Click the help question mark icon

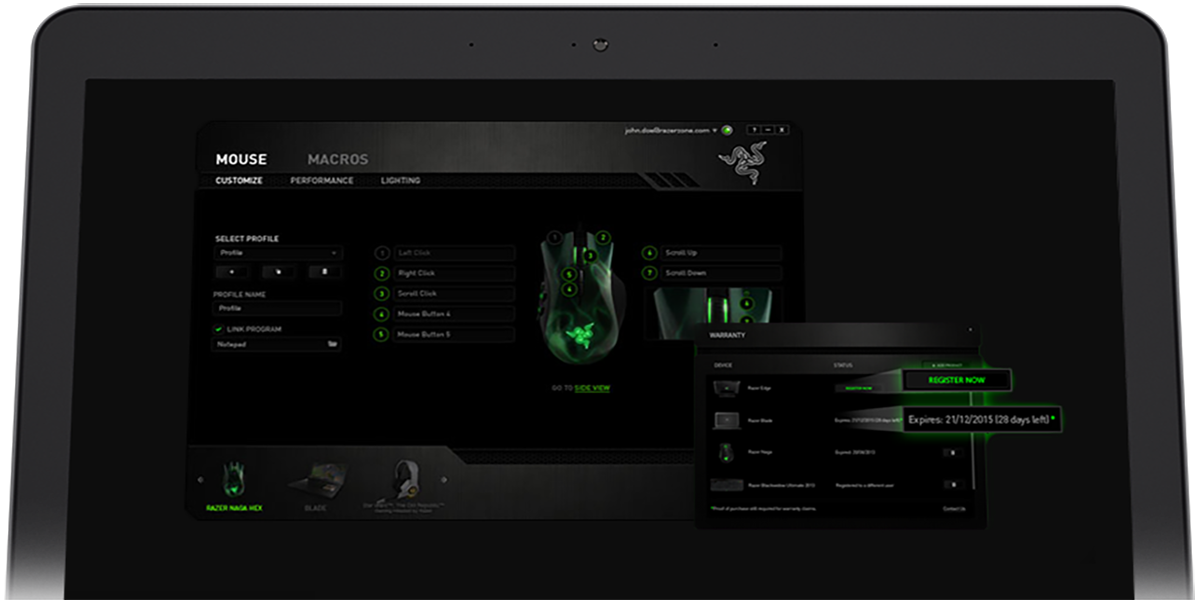click(x=752, y=130)
